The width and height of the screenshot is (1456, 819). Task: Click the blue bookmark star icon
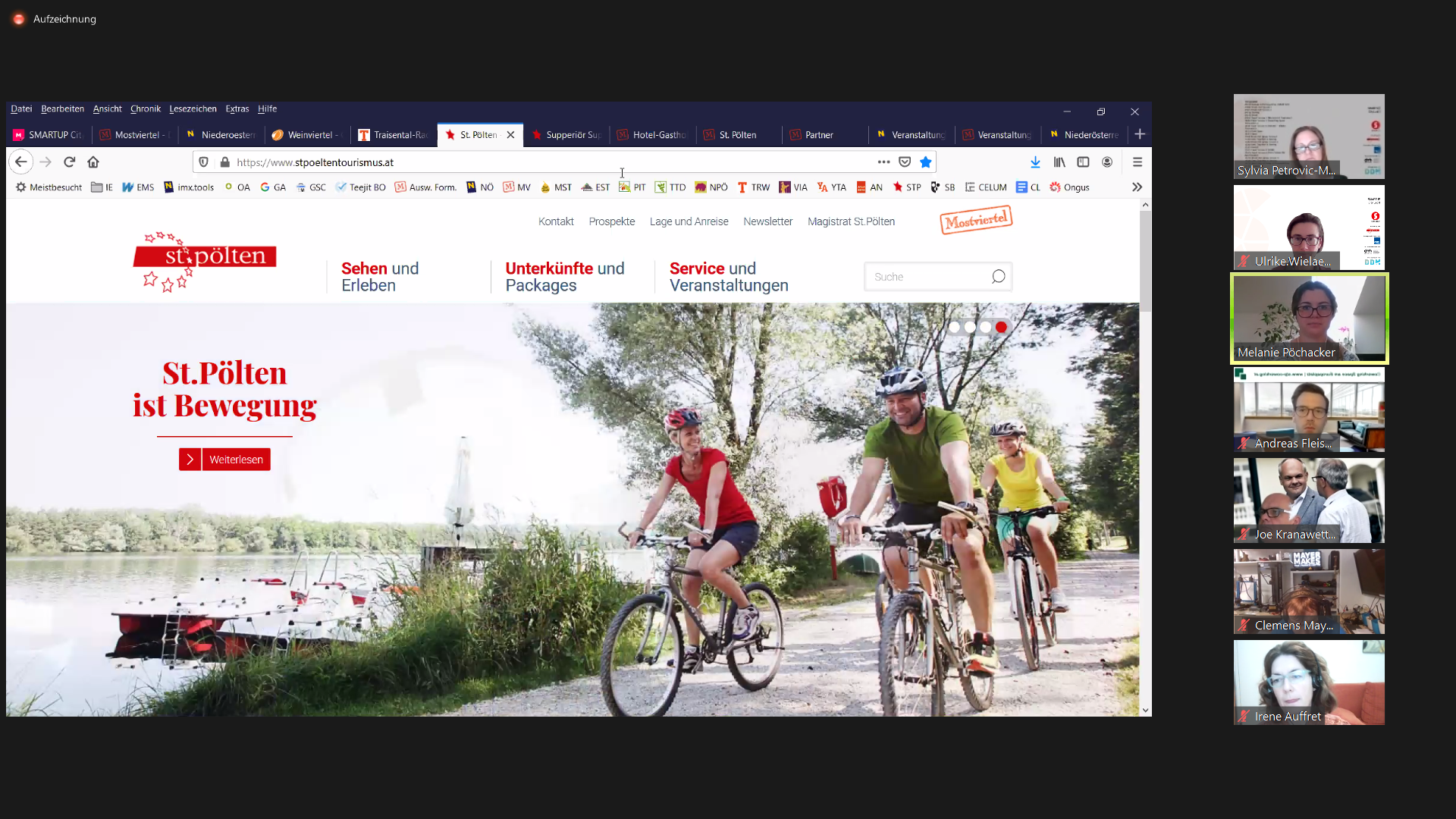click(925, 162)
